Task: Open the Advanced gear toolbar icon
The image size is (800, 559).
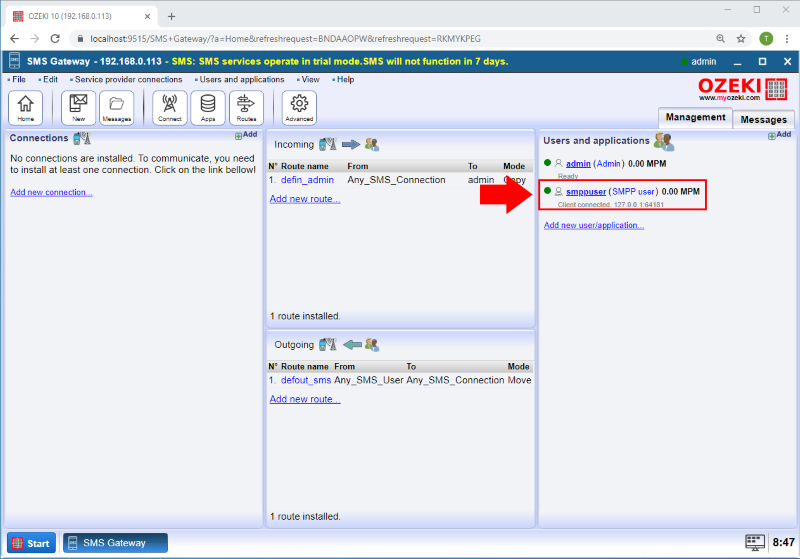Action: point(299,108)
